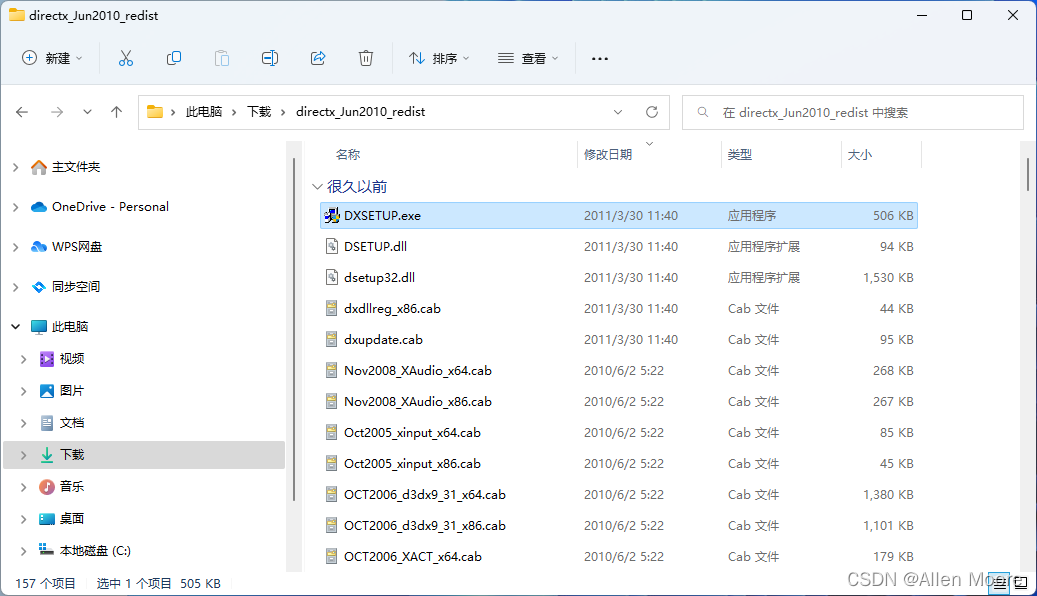Click the OneDrive cloud icon
1037x596 pixels.
pos(39,207)
